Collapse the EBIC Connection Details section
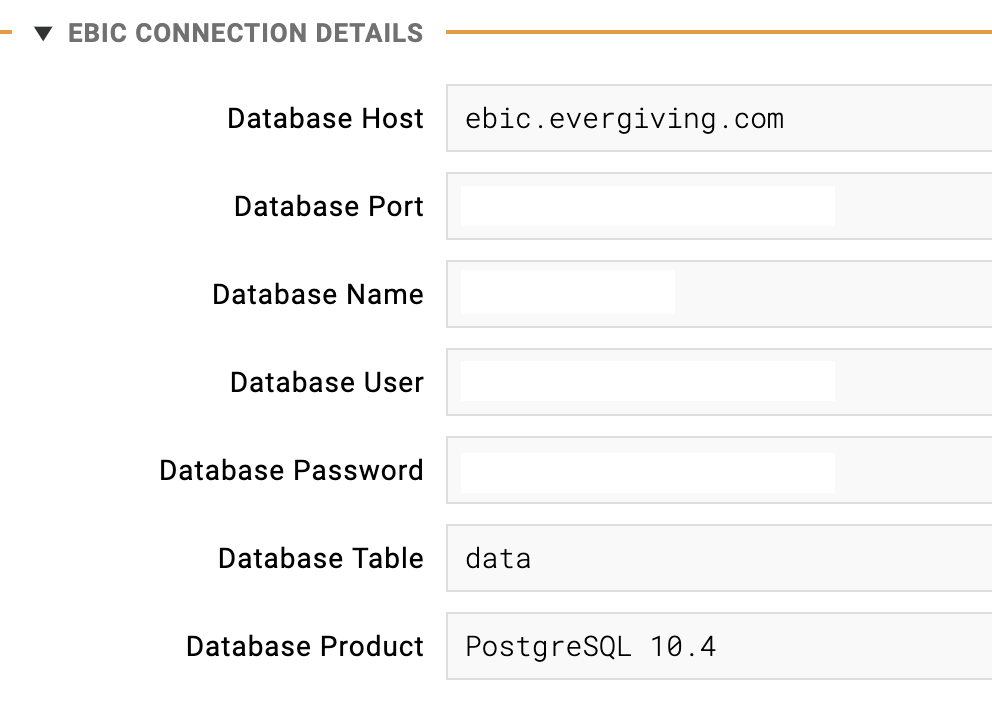This screenshot has height=710, width=992. tap(43, 34)
